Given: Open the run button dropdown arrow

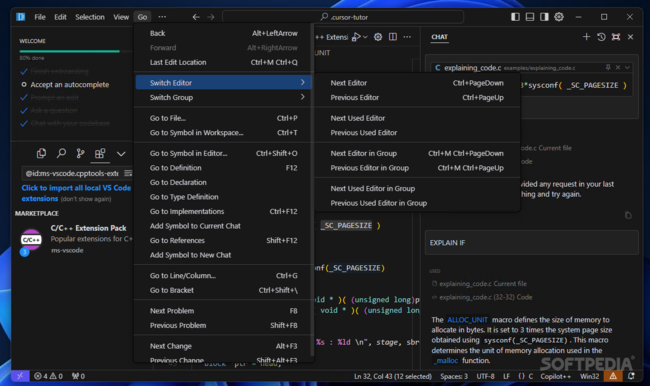Looking at the screenshot, I should click(x=365, y=37).
